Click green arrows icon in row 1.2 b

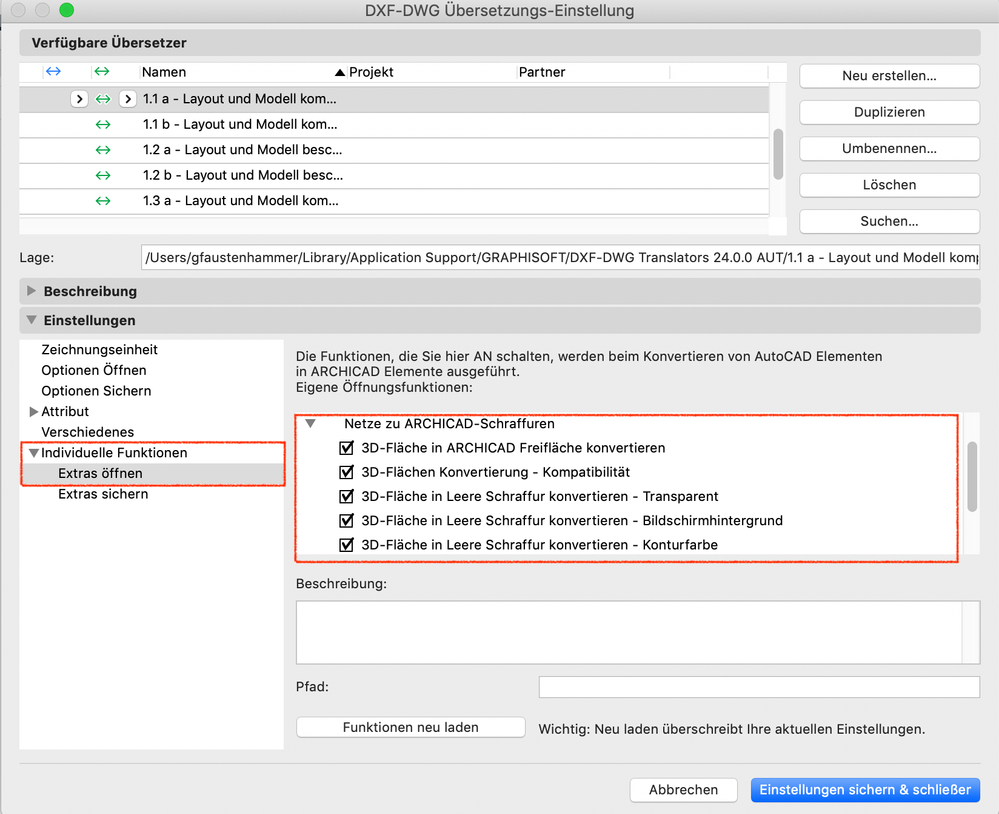103,175
